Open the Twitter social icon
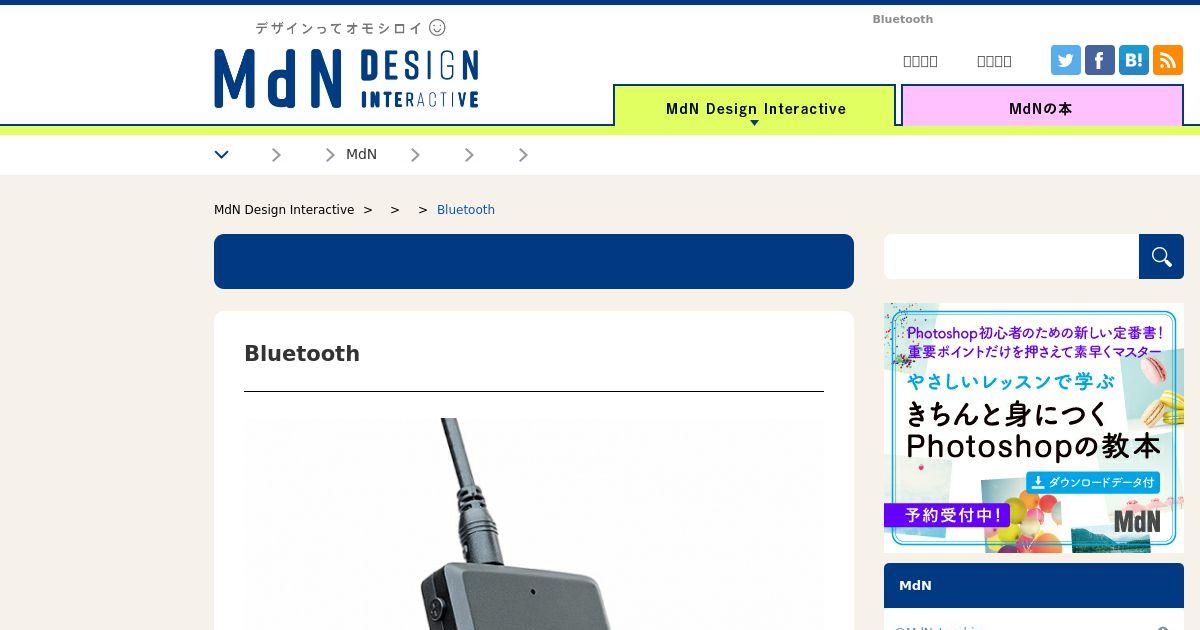This screenshot has height=630, width=1200. pos(1066,60)
